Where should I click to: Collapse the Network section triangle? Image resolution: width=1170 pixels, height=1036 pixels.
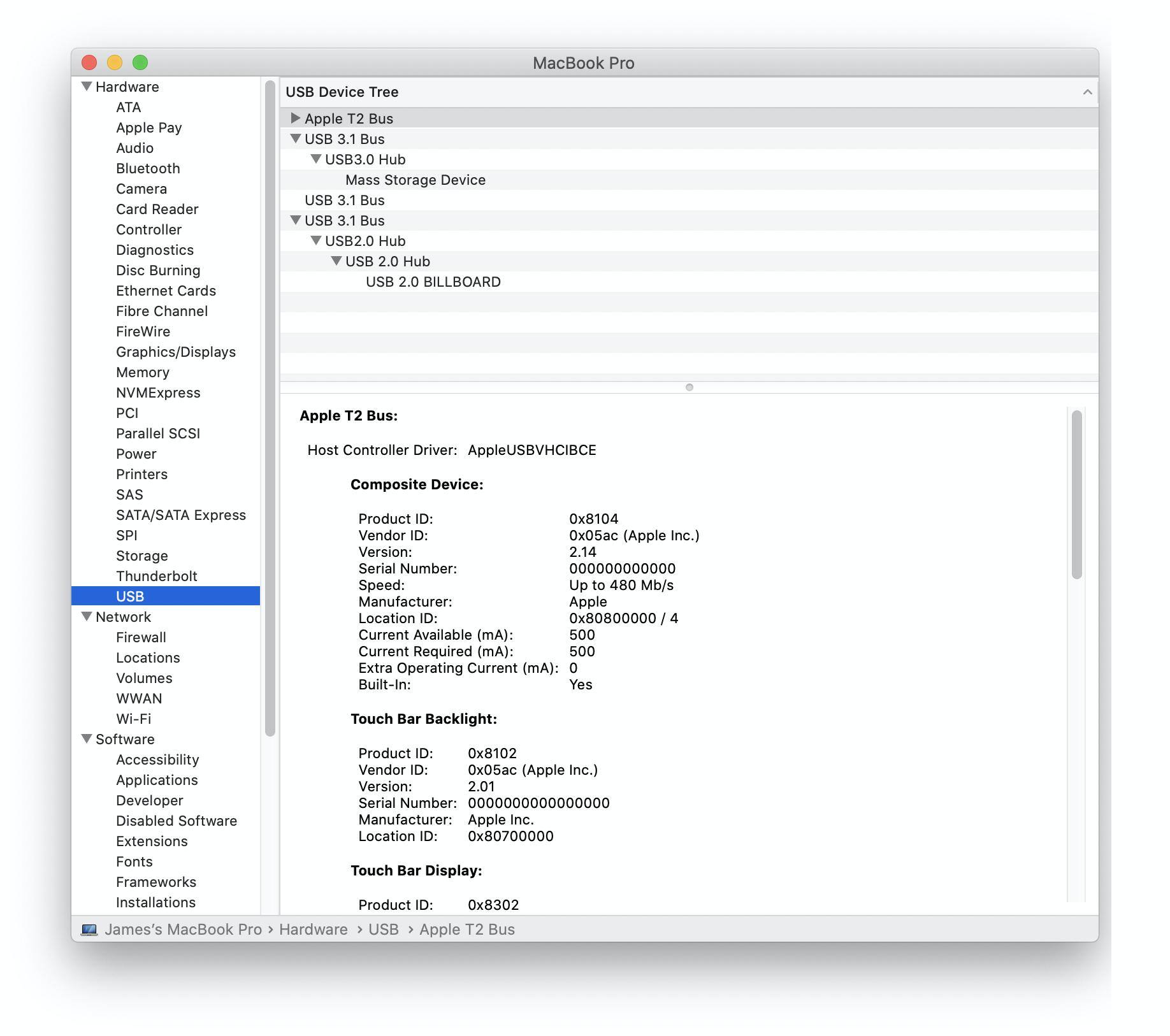[87, 617]
